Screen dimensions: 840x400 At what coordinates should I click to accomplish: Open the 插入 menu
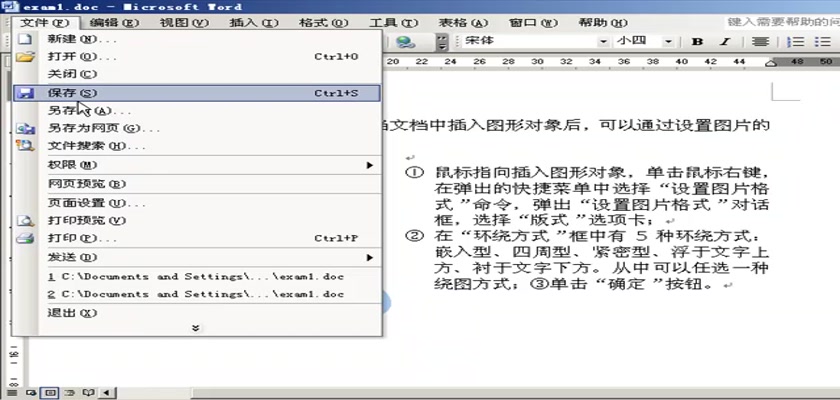pos(254,22)
